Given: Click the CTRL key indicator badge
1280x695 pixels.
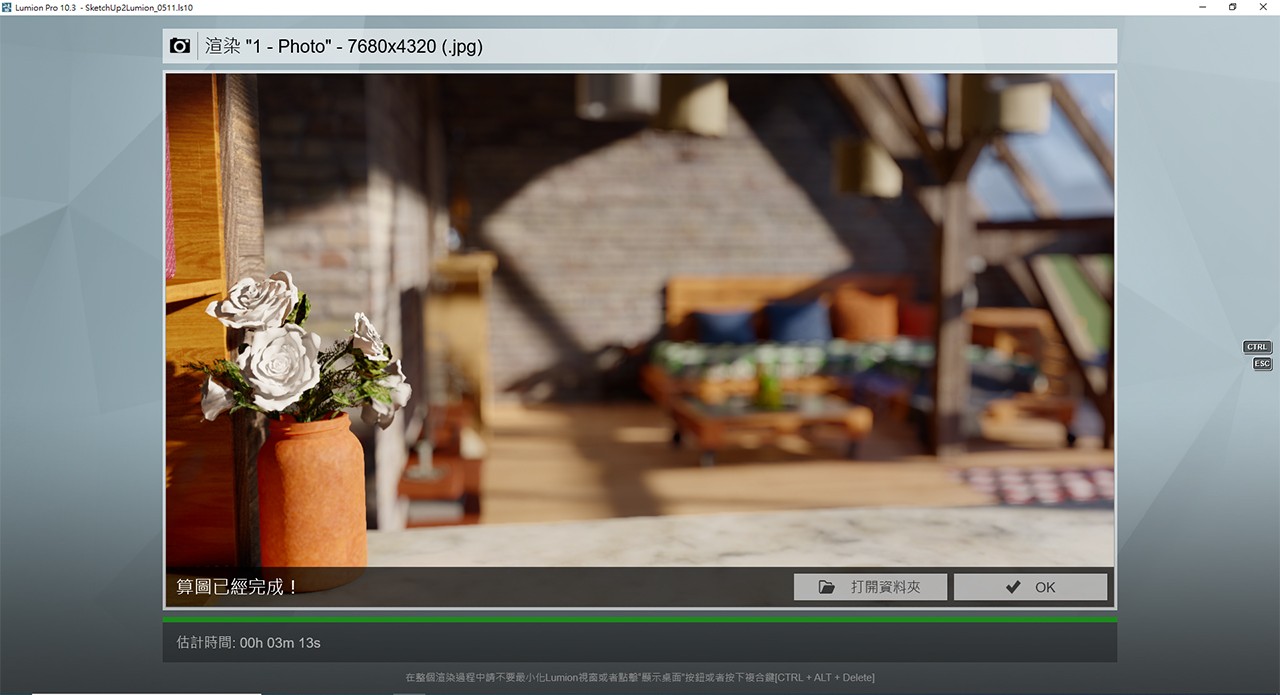Looking at the screenshot, I should coord(1257,347).
